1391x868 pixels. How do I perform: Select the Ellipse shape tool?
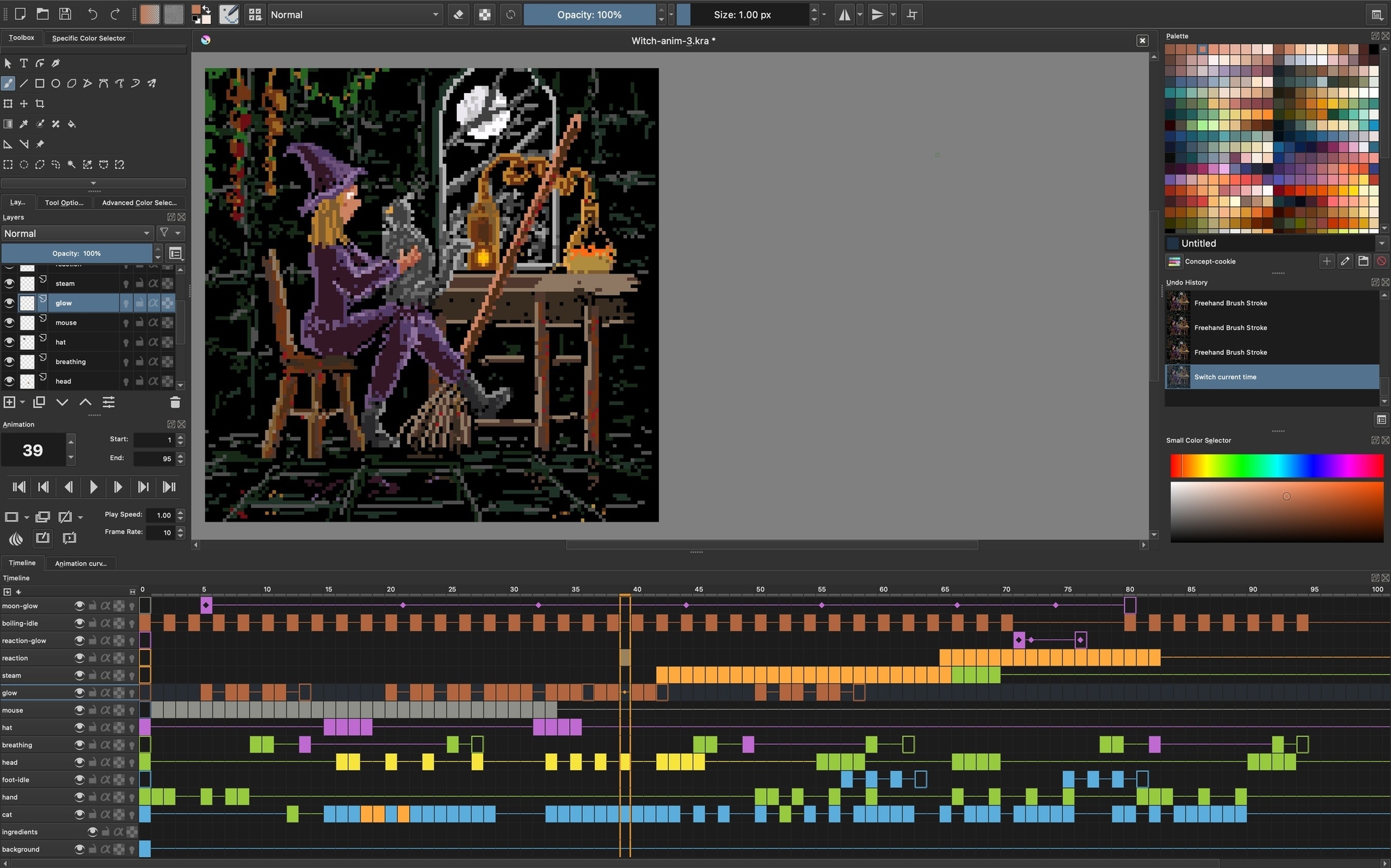(x=56, y=84)
